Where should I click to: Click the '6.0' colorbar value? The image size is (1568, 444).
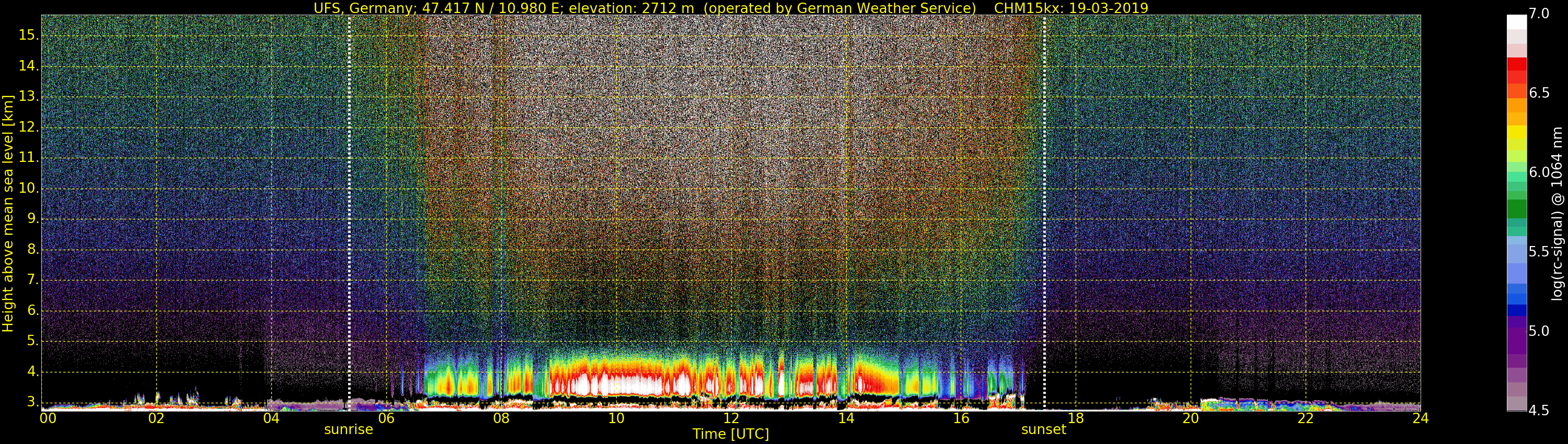coord(1539,173)
